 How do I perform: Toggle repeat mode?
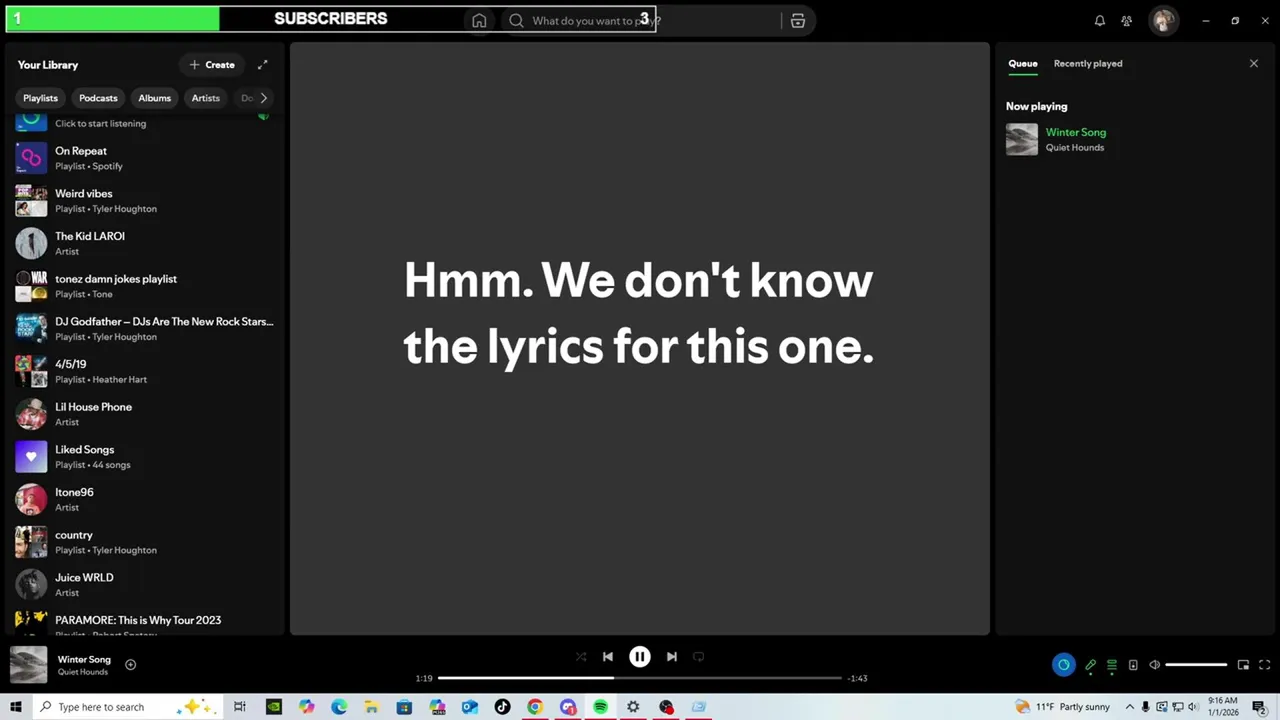[699, 657]
